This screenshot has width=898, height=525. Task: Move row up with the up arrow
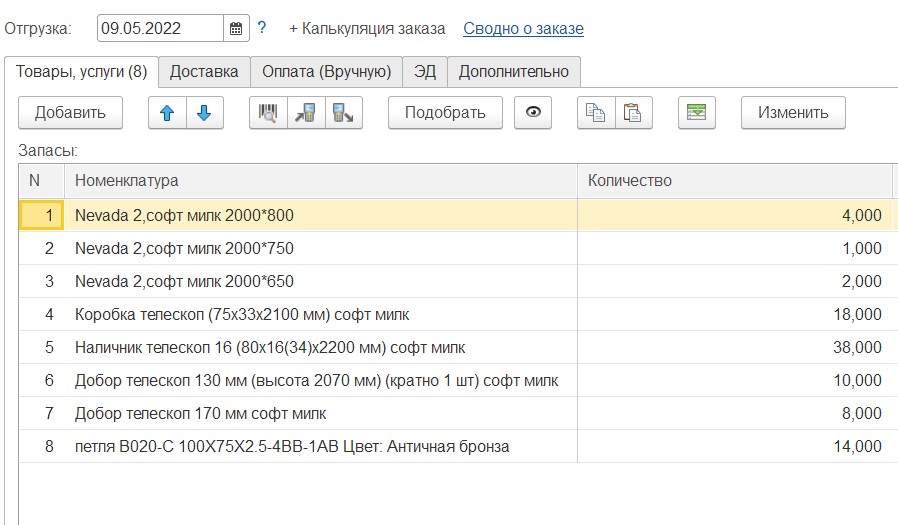click(167, 113)
